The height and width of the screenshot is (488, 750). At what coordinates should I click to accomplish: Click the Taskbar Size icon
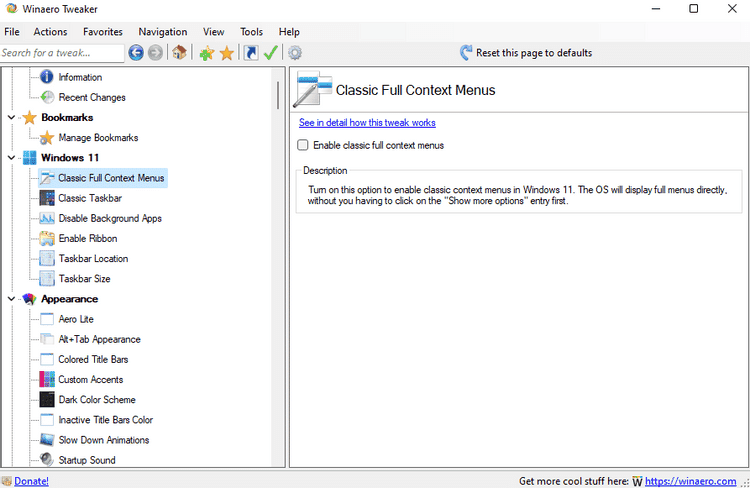[47, 278]
